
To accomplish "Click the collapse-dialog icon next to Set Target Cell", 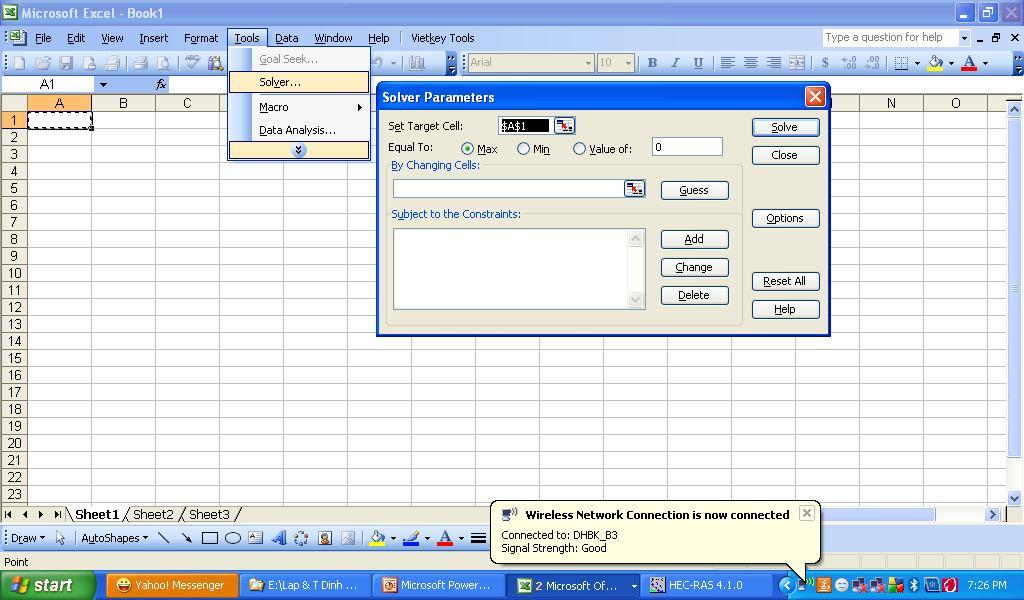I will tap(564, 125).
